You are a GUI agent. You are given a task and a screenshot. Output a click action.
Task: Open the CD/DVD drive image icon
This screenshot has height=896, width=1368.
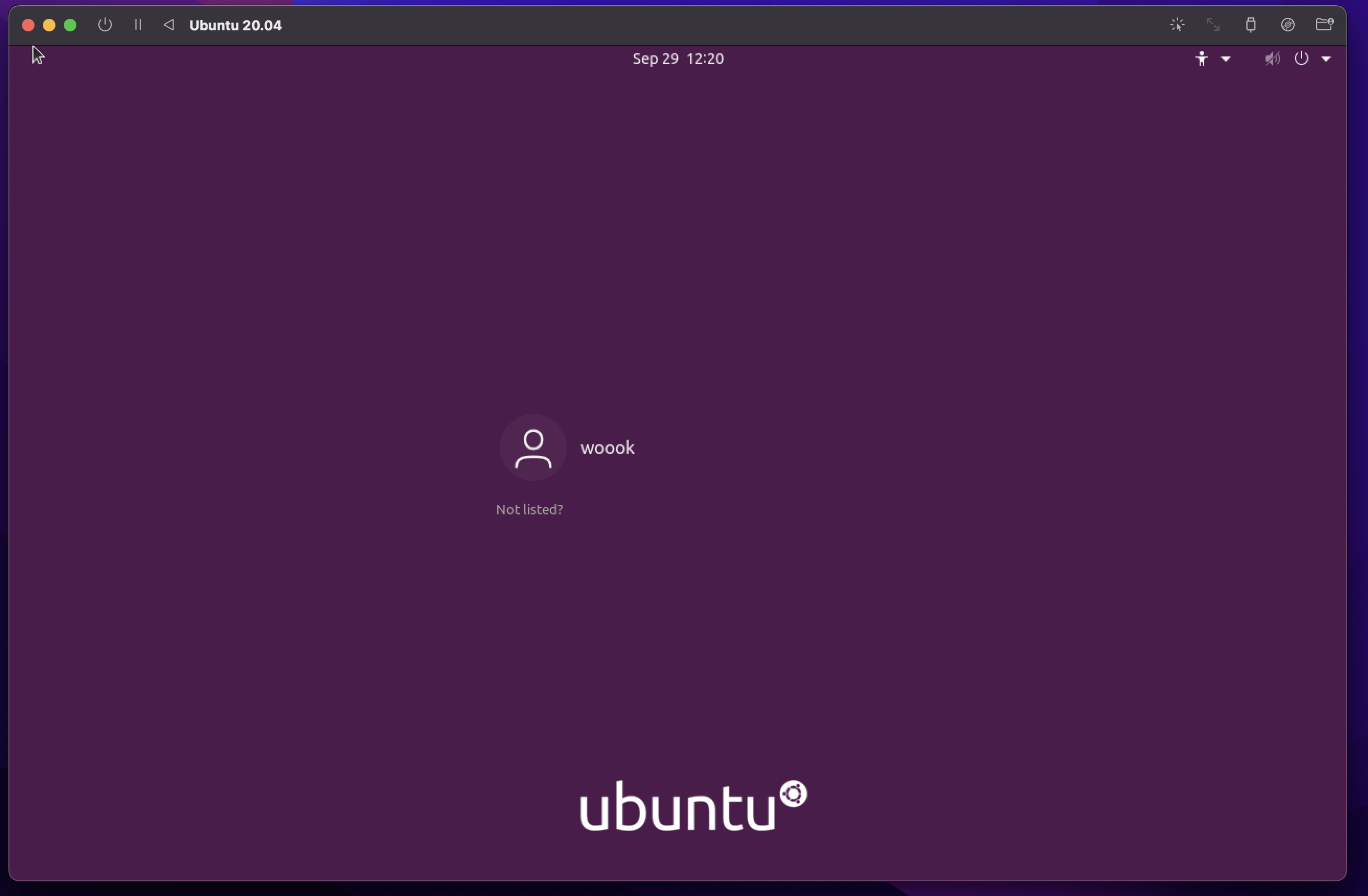tap(1287, 25)
